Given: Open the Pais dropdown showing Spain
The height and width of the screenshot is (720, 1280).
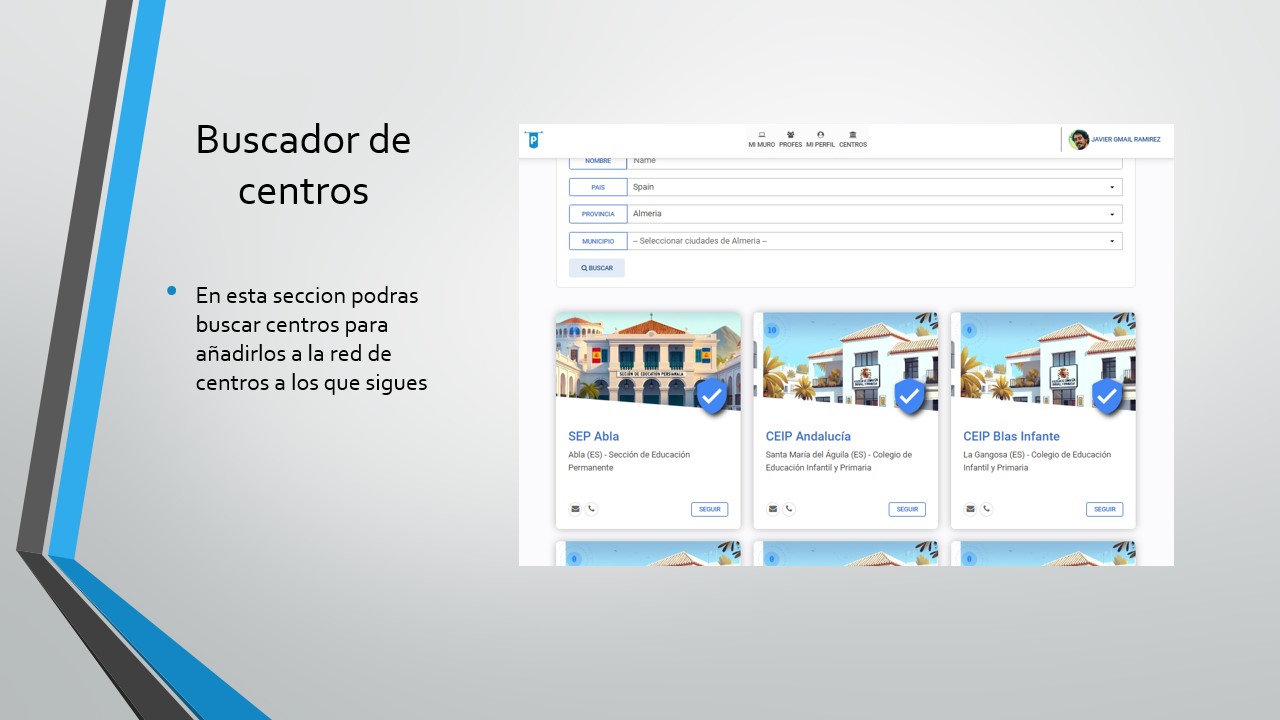Looking at the screenshot, I should pos(875,187).
